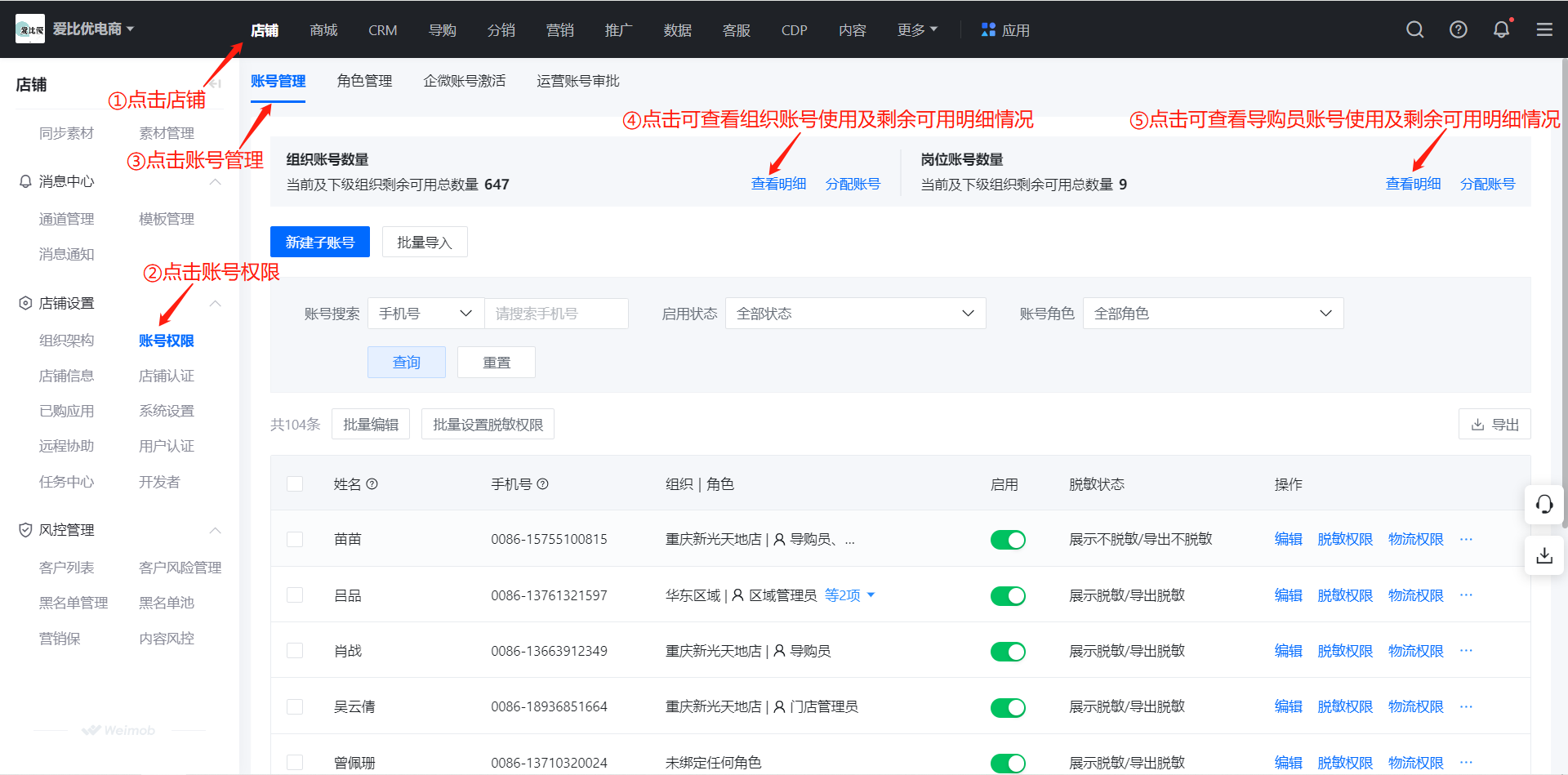
Task: Open 查看明细 for 组织账号数量
Action: [778, 184]
